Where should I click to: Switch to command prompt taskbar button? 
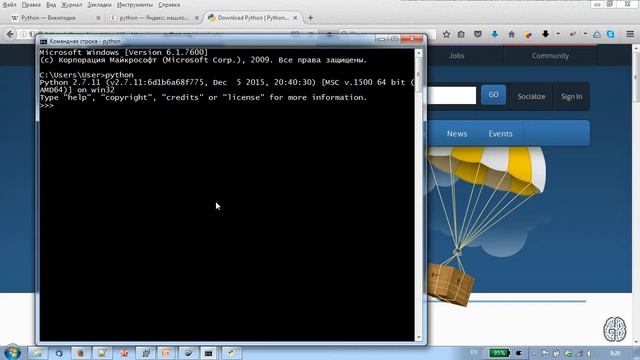point(208,353)
